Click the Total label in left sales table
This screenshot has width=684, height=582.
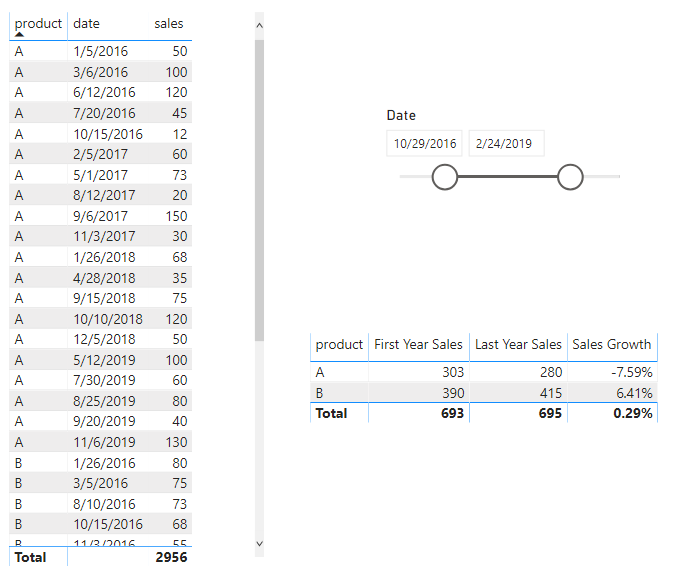(30, 558)
